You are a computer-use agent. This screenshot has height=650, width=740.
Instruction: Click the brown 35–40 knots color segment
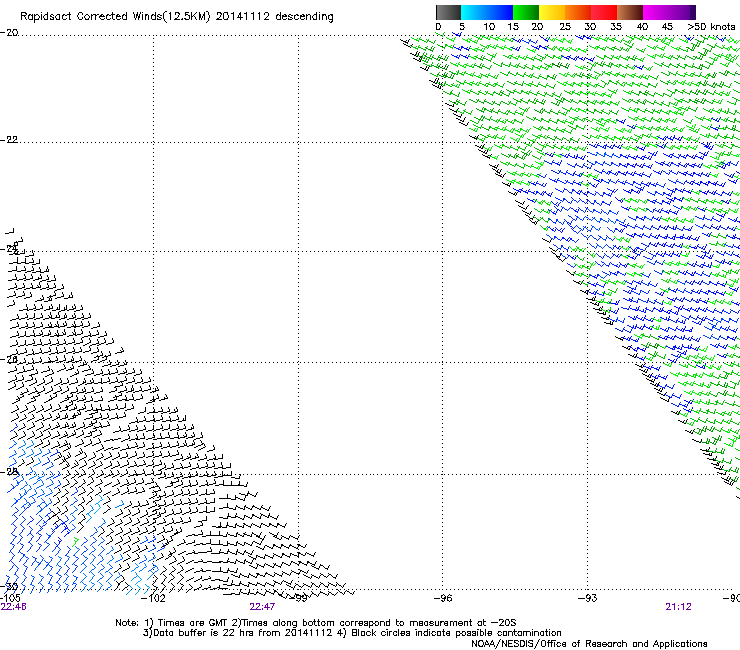tap(630, 12)
